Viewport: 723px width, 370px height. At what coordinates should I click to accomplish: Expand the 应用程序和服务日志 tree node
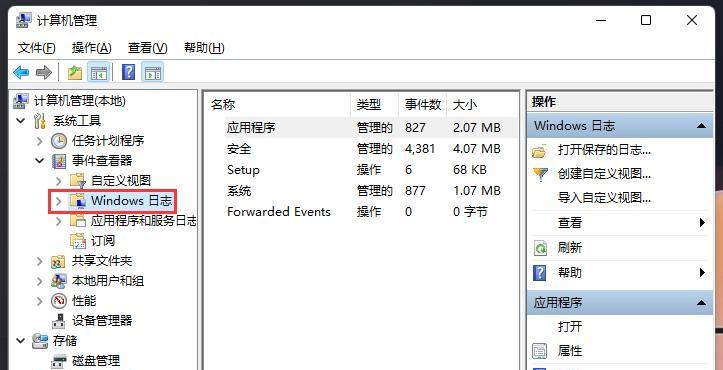pyautogui.click(x=58, y=221)
